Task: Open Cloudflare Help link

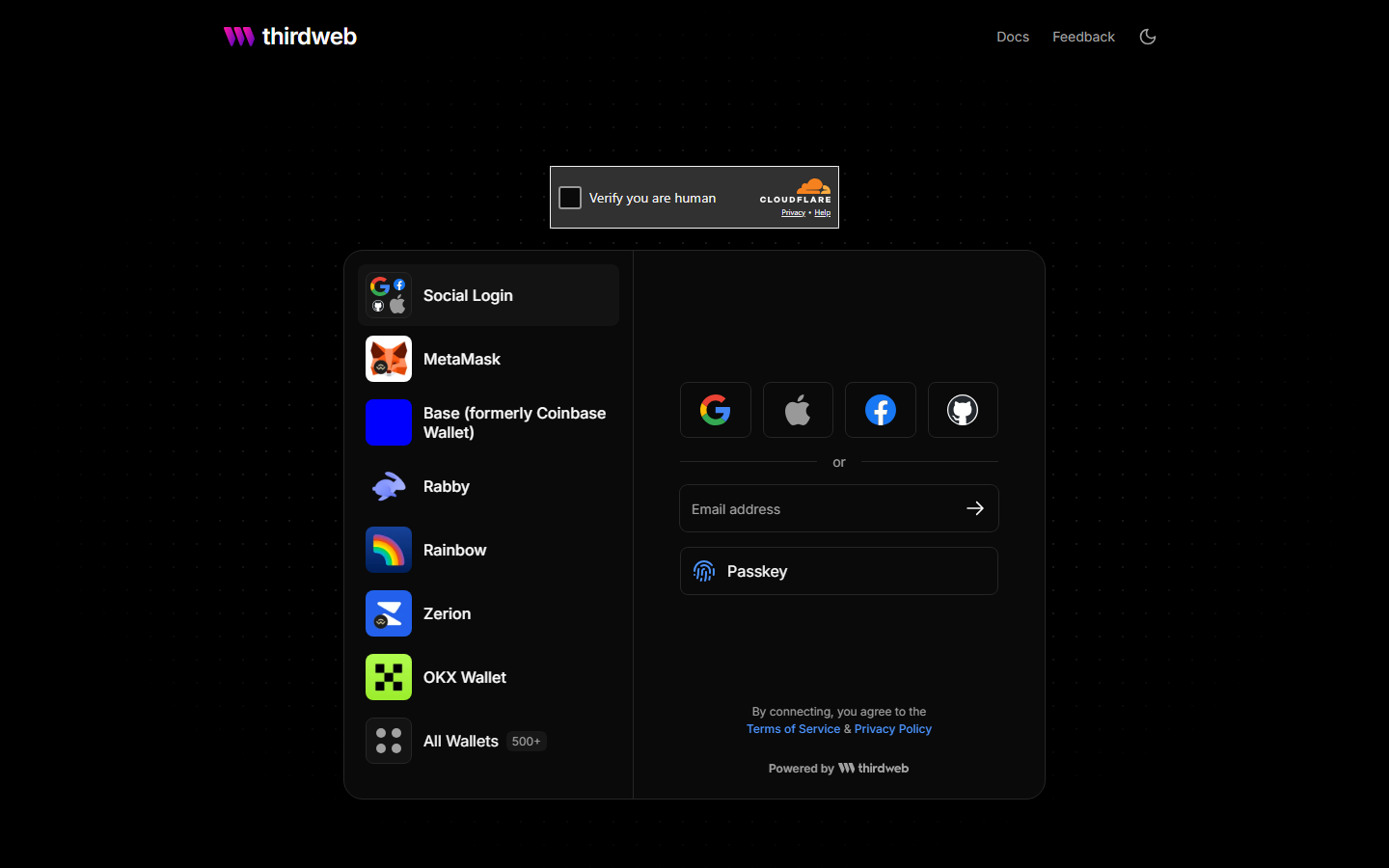Action: click(x=823, y=212)
